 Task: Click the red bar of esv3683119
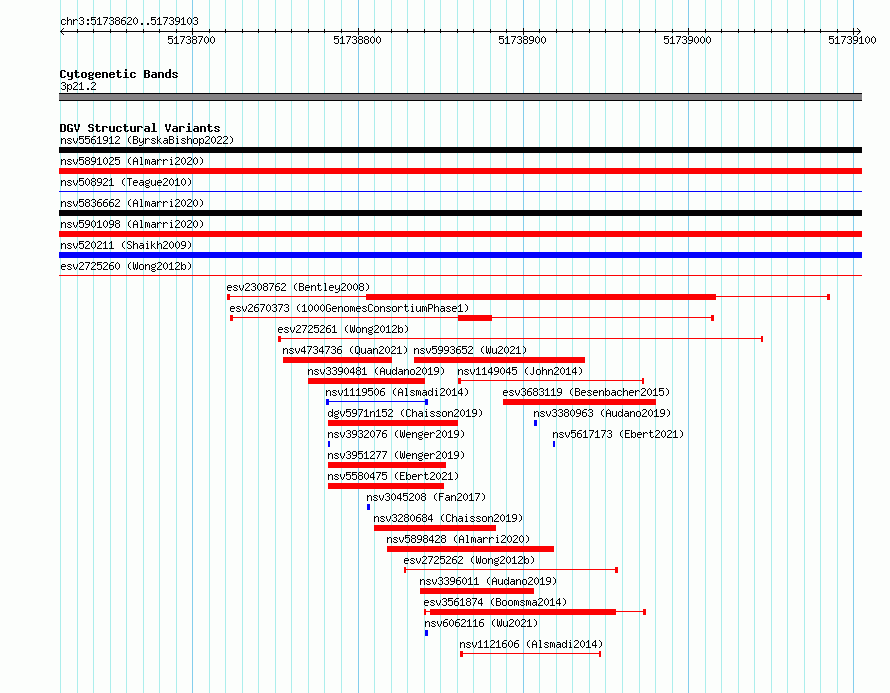click(x=579, y=402)
